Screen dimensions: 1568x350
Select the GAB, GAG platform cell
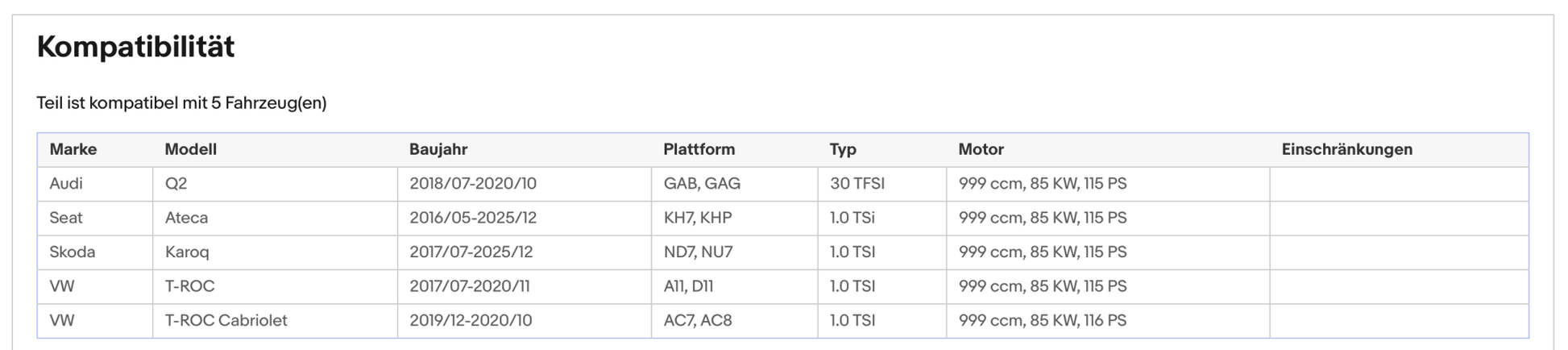pos(735,184)
